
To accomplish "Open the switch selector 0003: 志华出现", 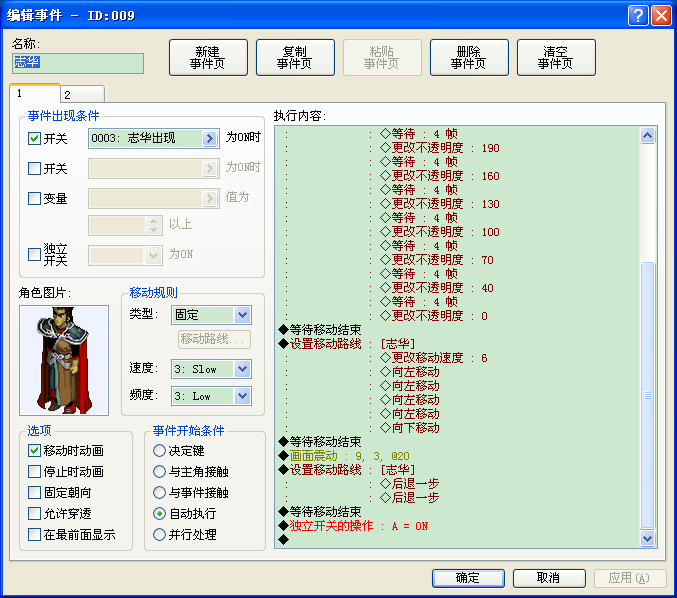I will coord(154,139).
